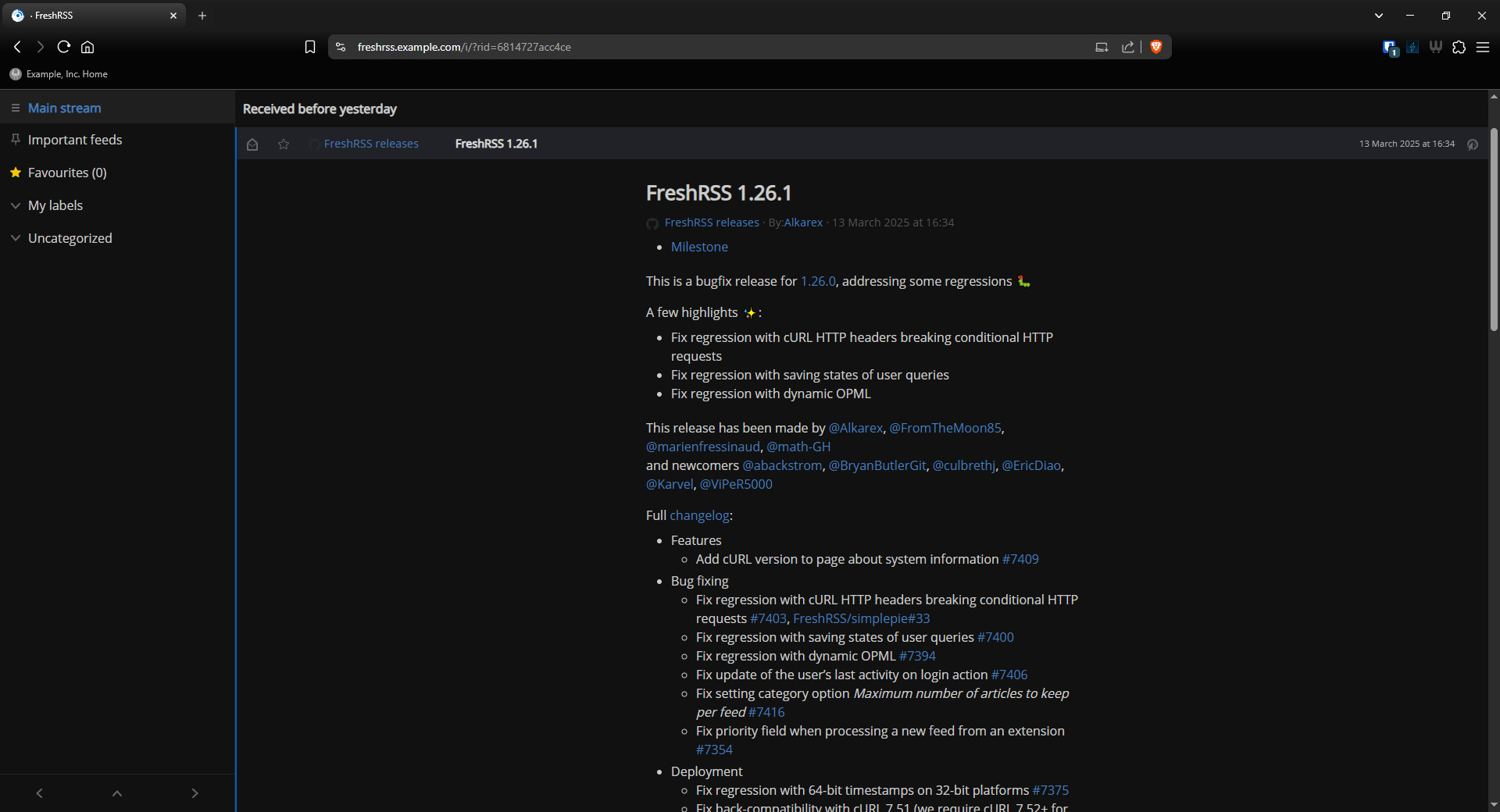Jump to next article using bottom right arrow
The height and width of the screenshot is (812, 1500).
click(x=195, y=793)
